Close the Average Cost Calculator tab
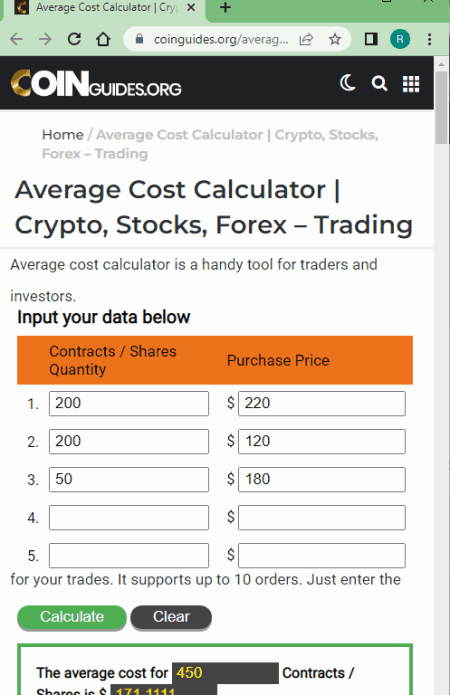Viewport: 450px width, 695px height. pos(191,8)
